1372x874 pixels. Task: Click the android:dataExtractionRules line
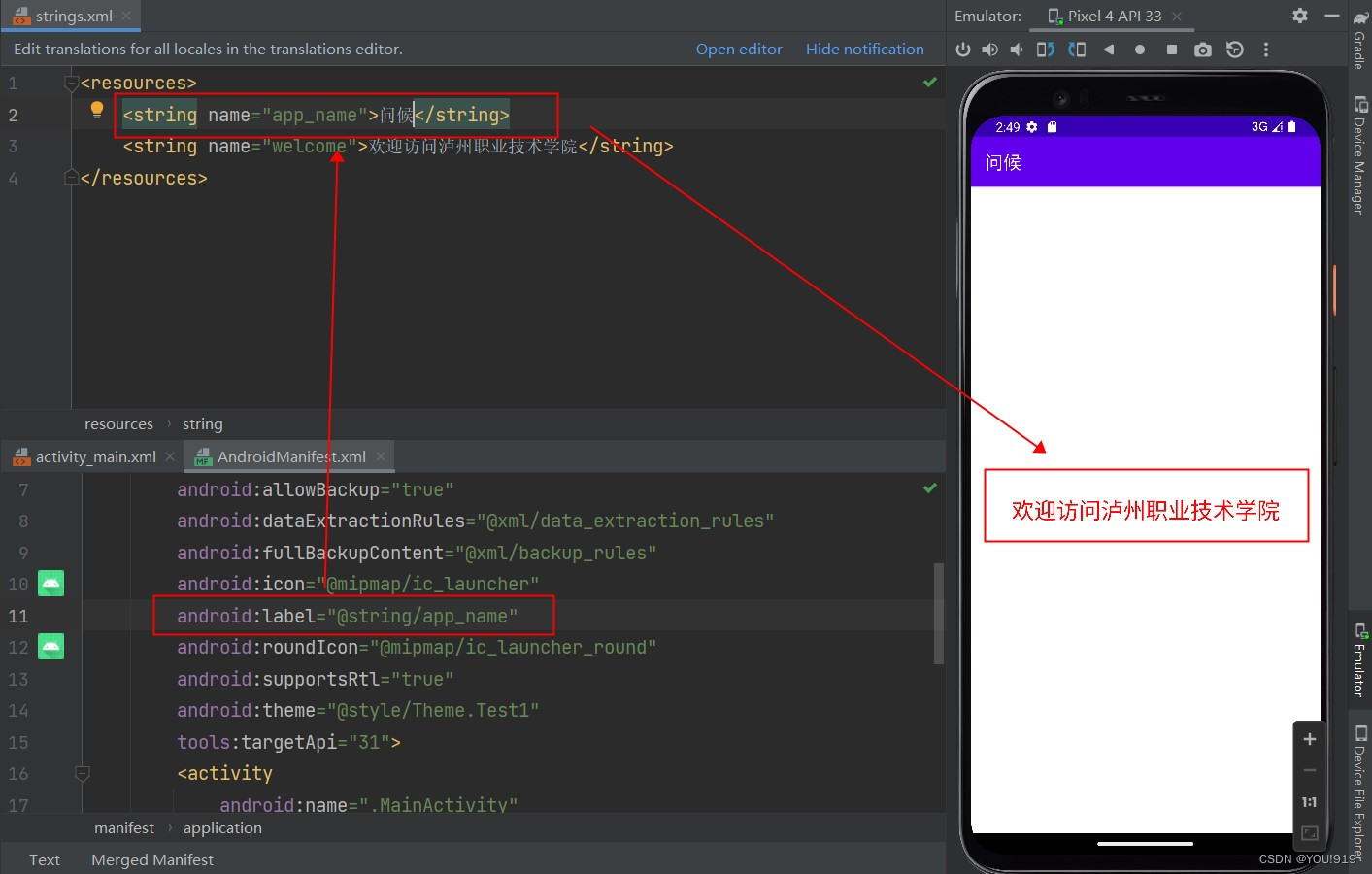[x=475, y=521]
